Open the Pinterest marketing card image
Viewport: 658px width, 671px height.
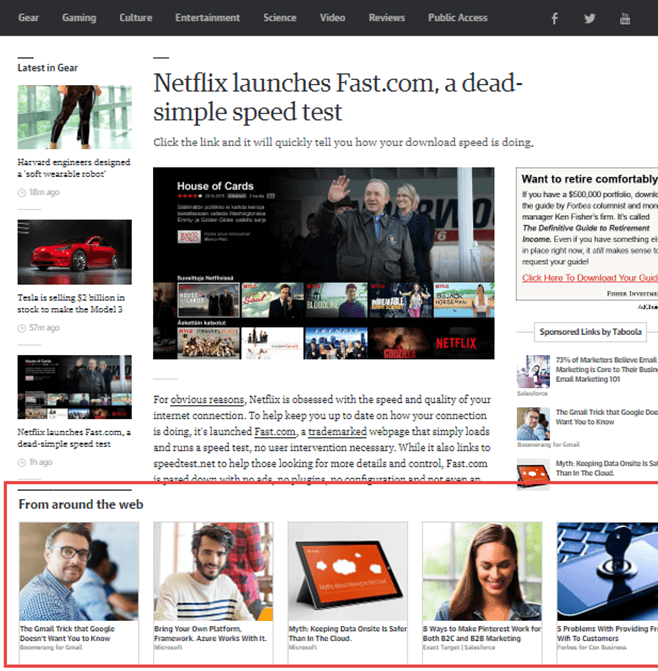(482, 571)
